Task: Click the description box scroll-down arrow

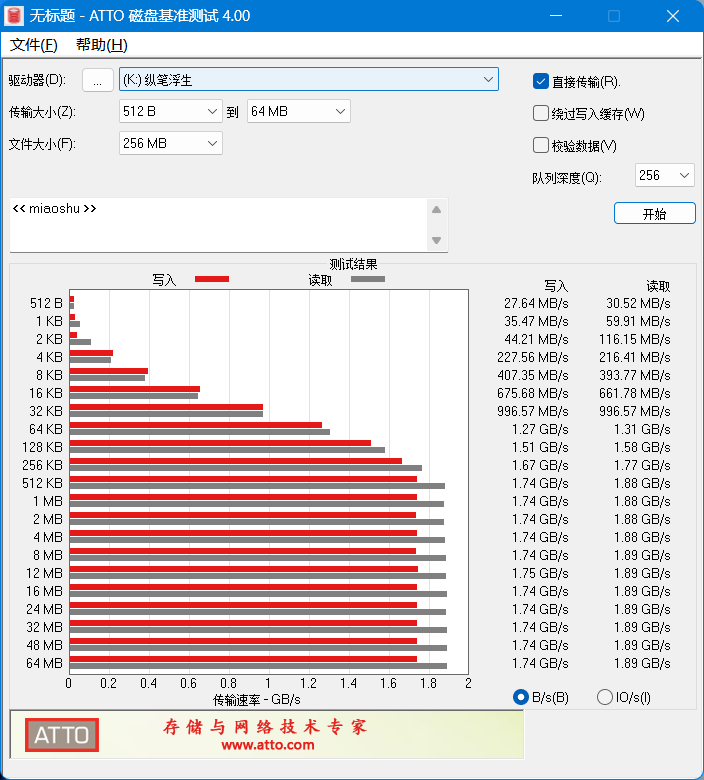Action: [437, 240]
